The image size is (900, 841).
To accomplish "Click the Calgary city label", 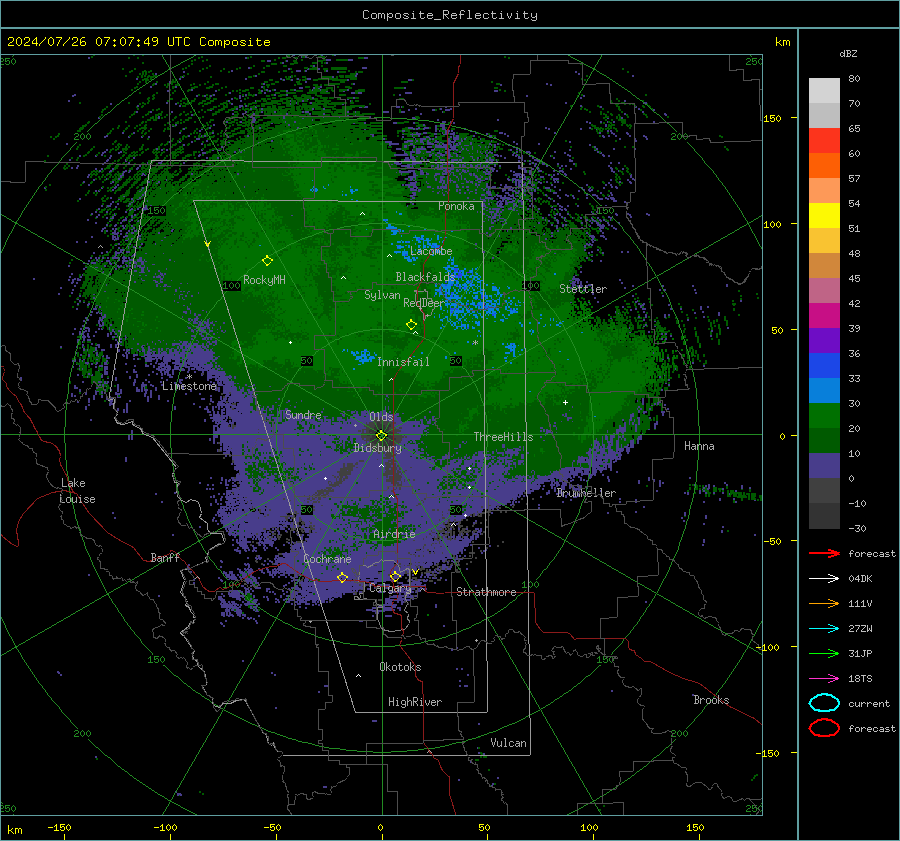I will pos(390,588).
